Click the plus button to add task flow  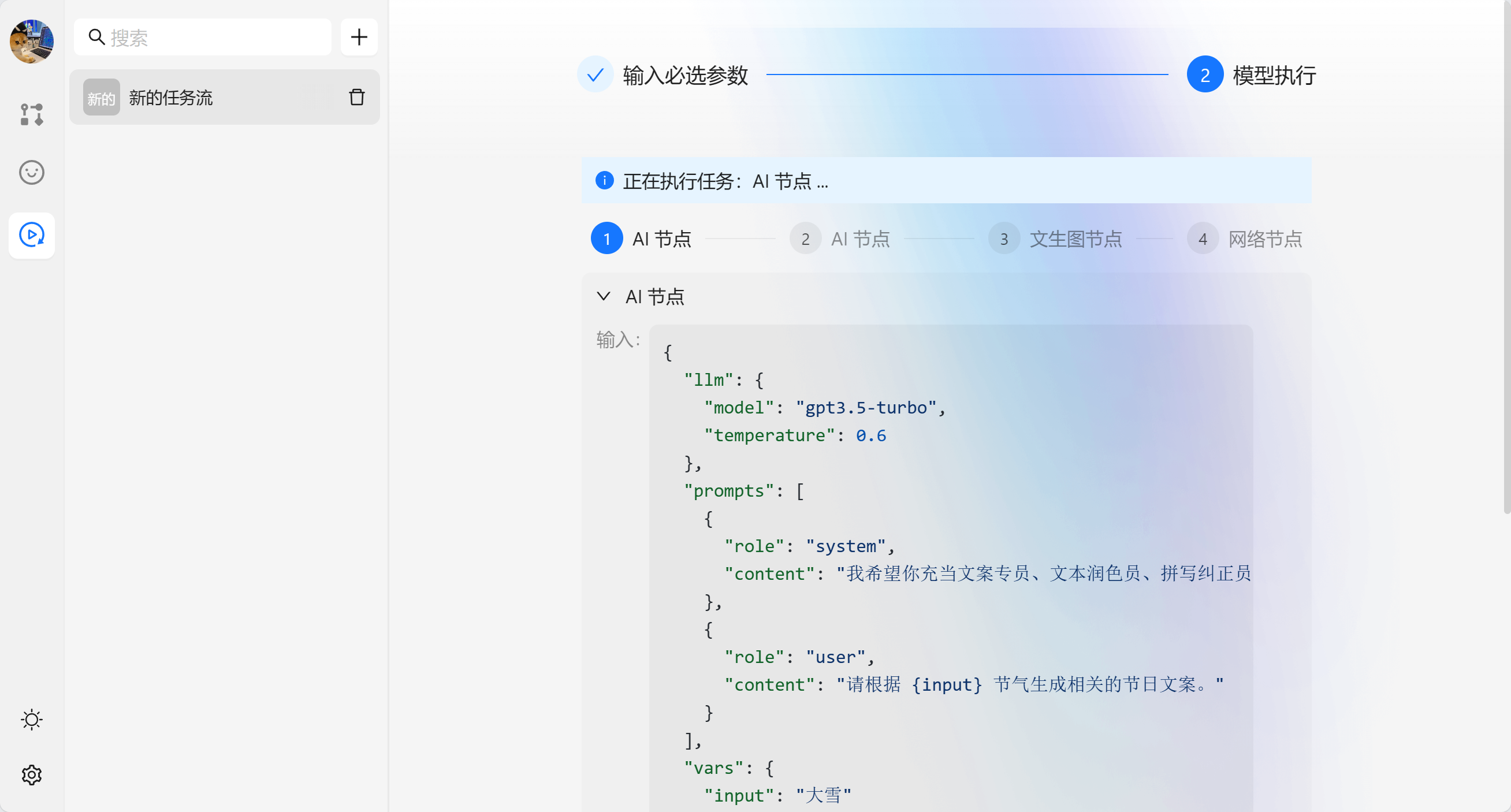(x=359, y=38)
